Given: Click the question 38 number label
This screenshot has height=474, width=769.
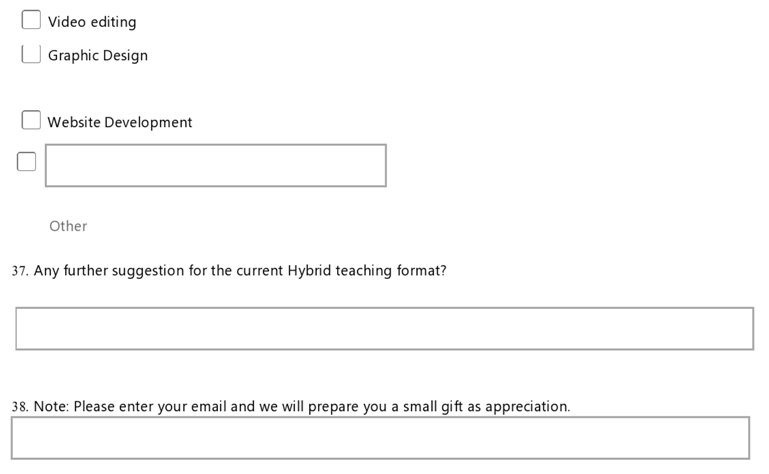Looking at the screenshot, I should click(19, 407).
